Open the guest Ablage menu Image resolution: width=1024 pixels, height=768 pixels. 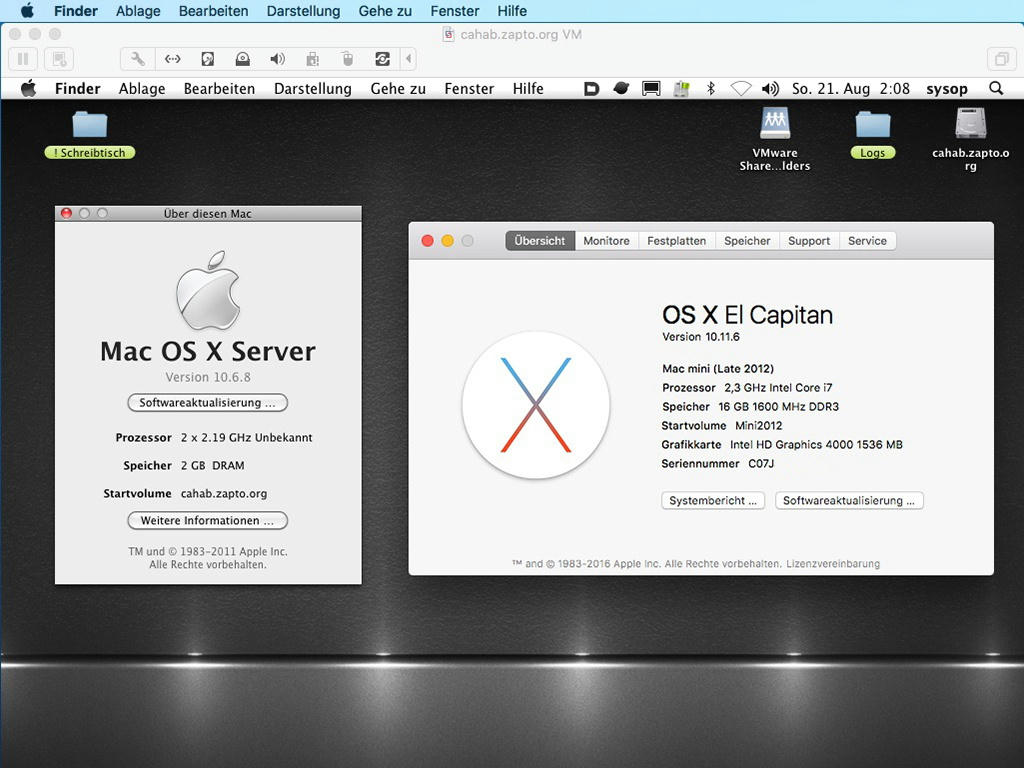(x=142, y=89)
